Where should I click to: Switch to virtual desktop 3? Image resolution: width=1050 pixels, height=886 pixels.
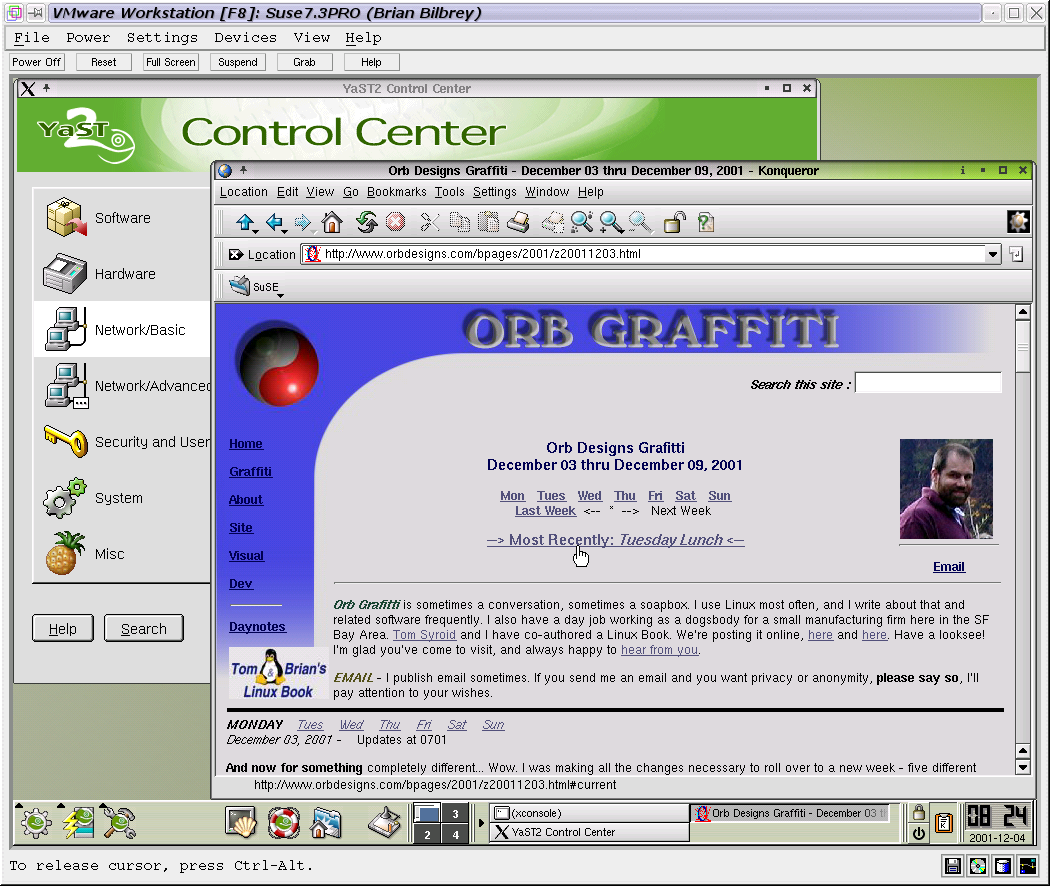[455, 813]
